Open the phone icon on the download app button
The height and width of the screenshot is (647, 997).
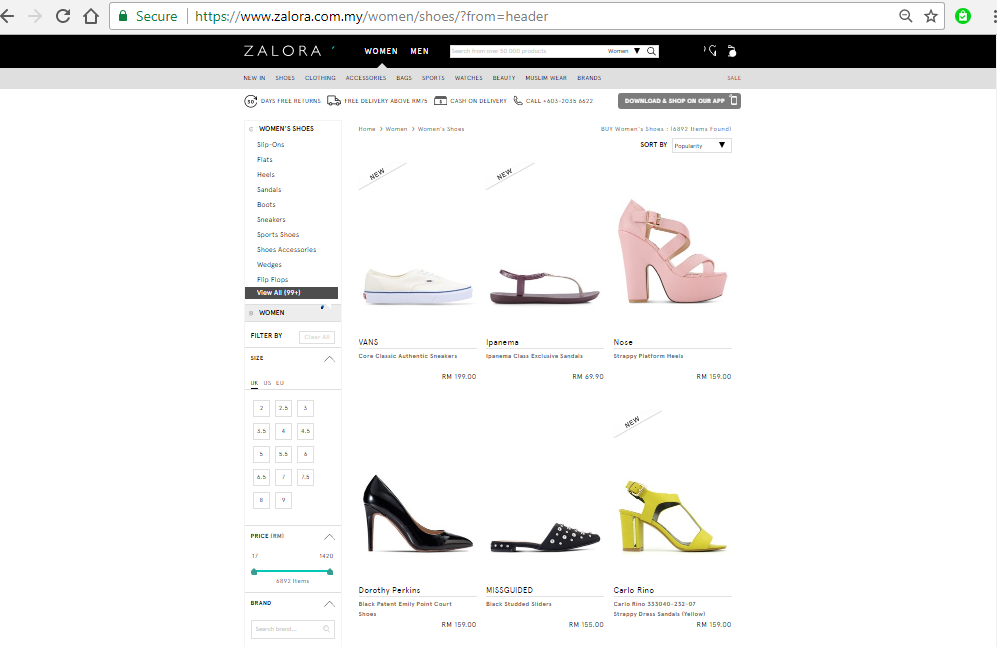point(734,100)
